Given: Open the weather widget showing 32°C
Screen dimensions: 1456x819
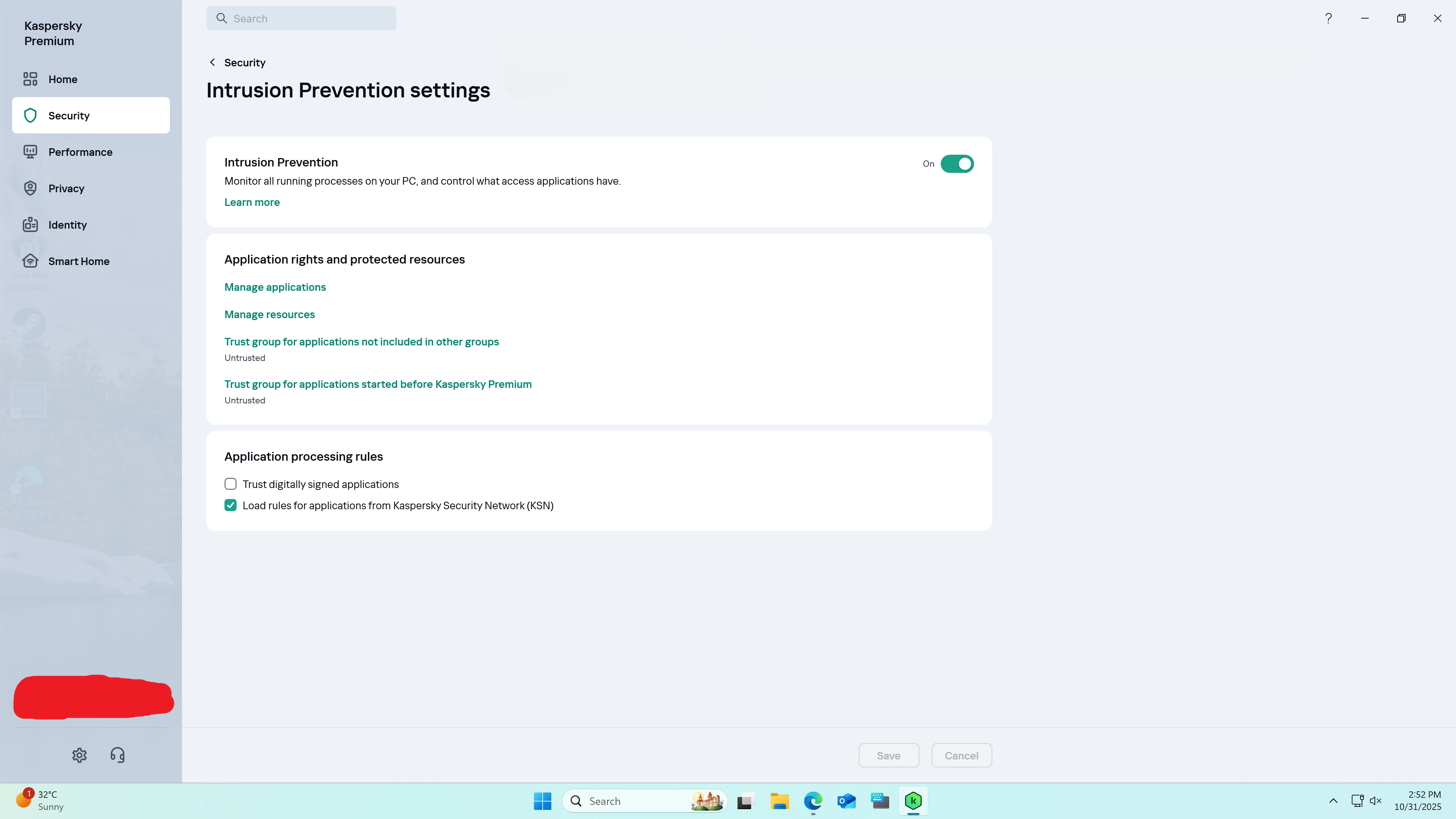Looking at the screenshot, I should point(39,801).
